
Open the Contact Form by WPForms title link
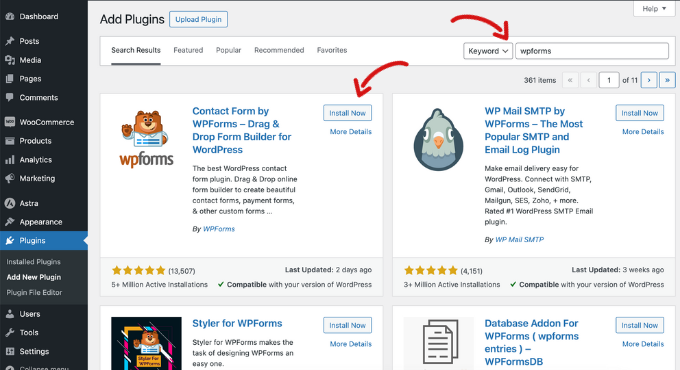click(242, 130)
